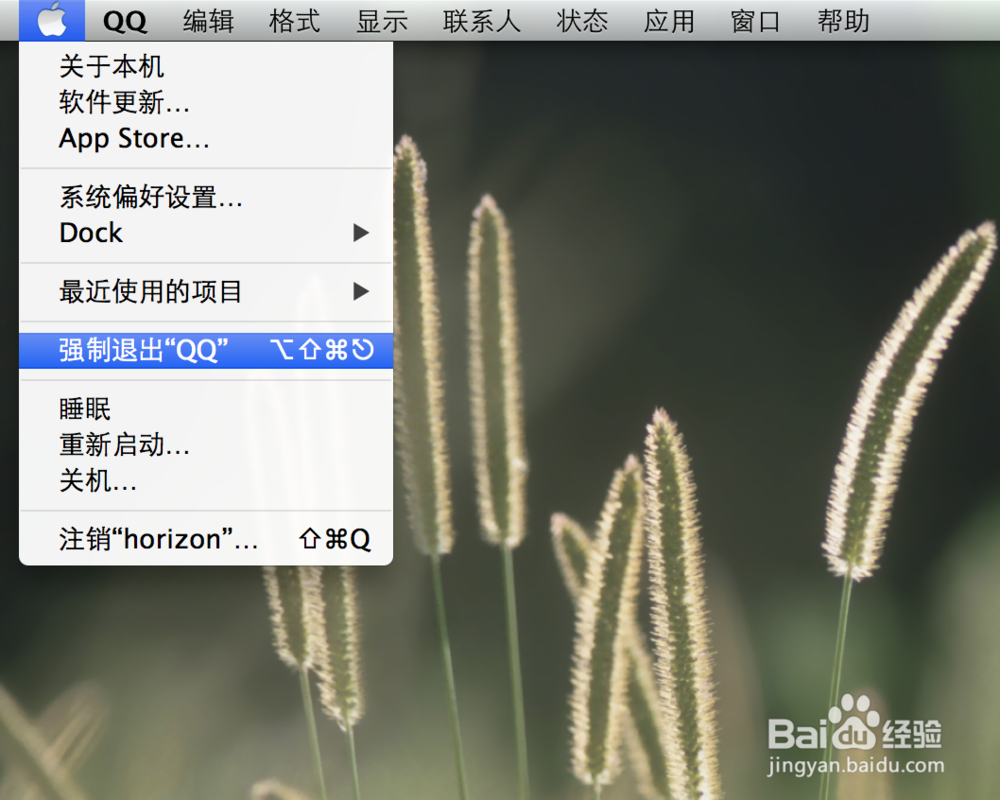This screenshot has width=1000, height=800.
Task: Choose 软件更新… menu entry
Action: [206, 102]
